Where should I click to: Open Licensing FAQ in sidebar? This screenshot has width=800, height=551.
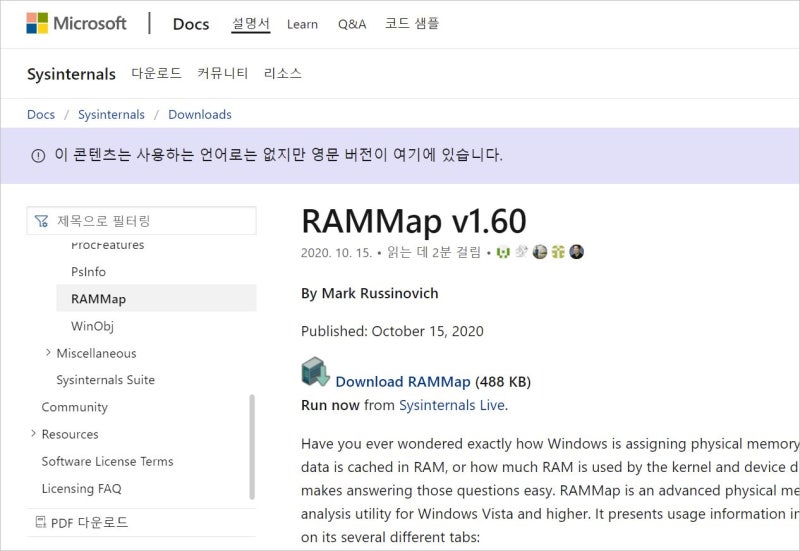(x=82, y=488)
